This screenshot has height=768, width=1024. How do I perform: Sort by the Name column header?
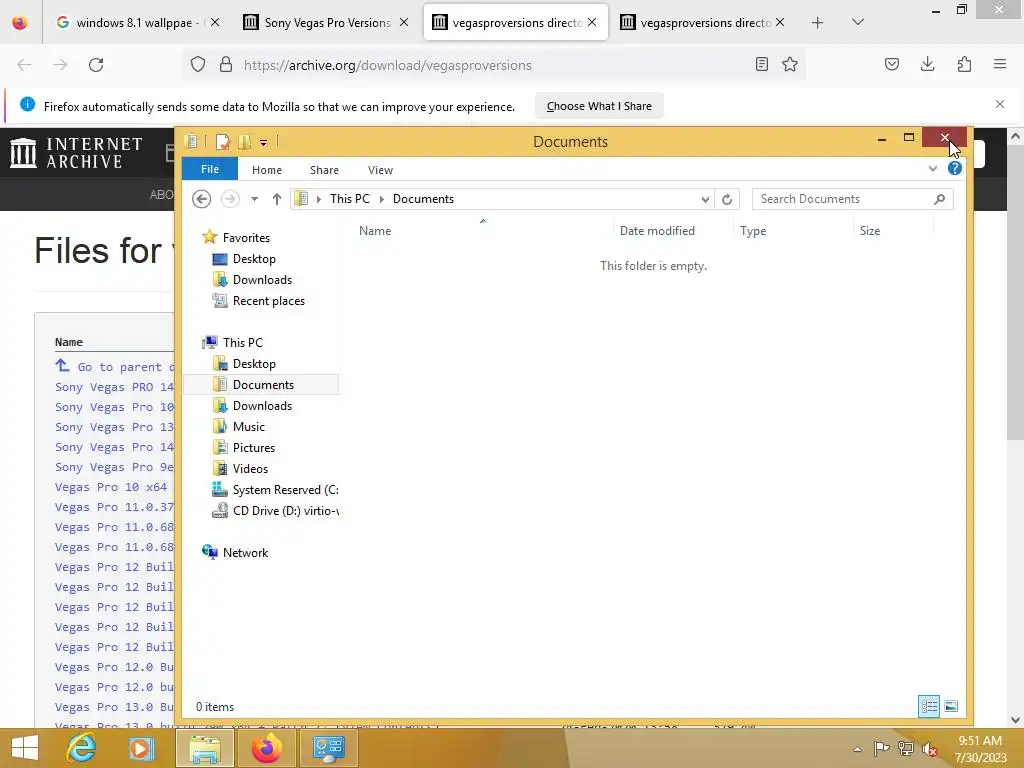pos(375,231)
